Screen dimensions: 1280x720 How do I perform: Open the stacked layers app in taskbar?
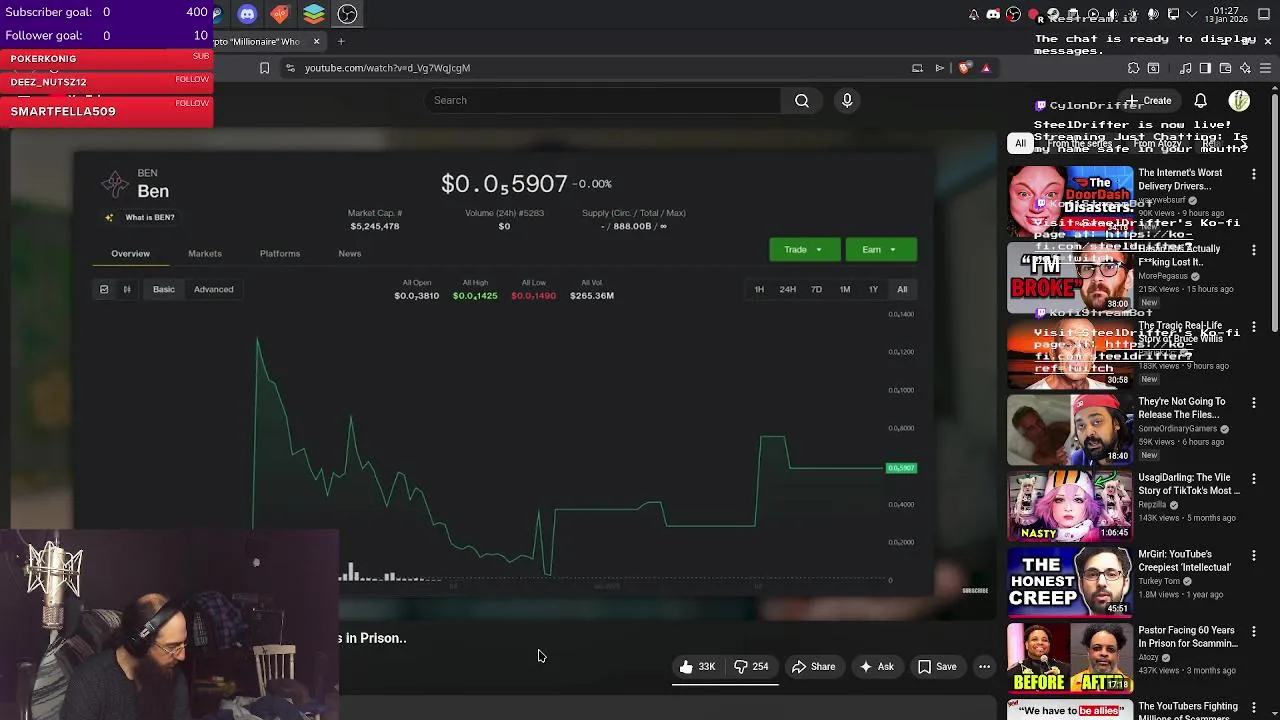(314, 14)
